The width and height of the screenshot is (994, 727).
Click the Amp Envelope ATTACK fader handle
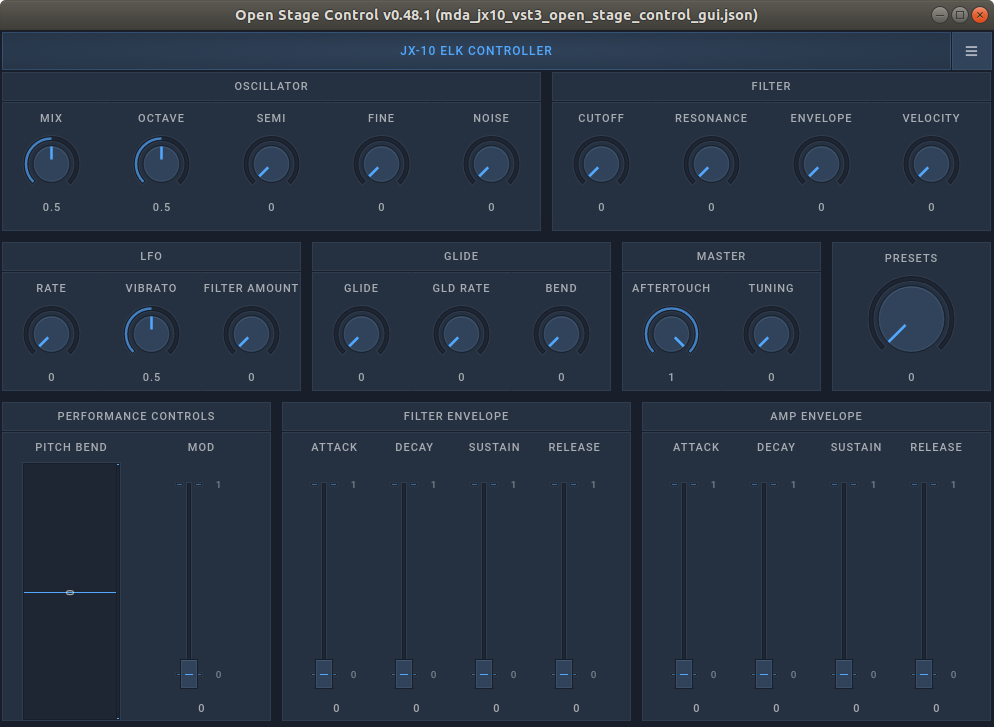coord(683,674)
